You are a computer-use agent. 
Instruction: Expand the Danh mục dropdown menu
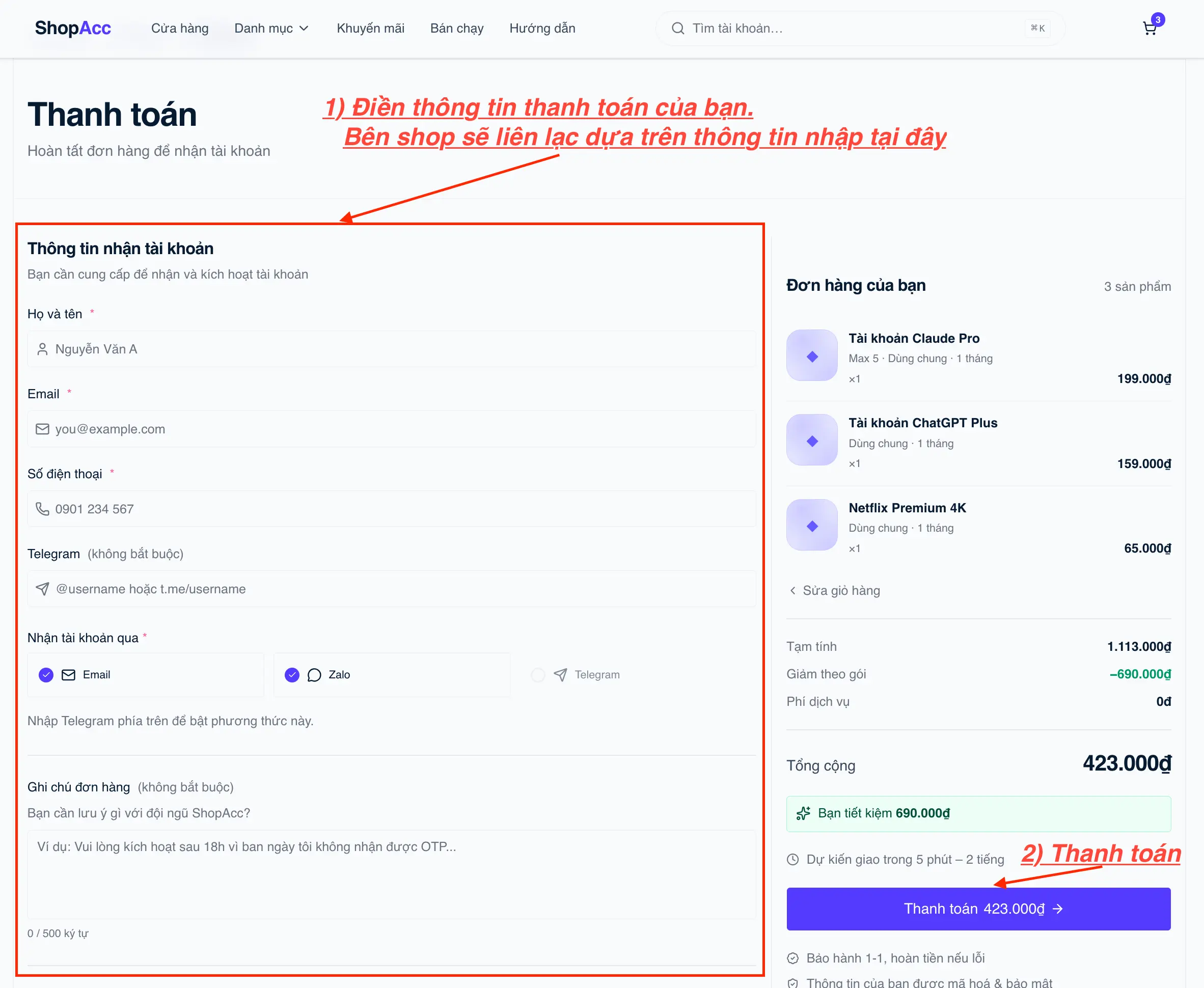pos(271,29)
